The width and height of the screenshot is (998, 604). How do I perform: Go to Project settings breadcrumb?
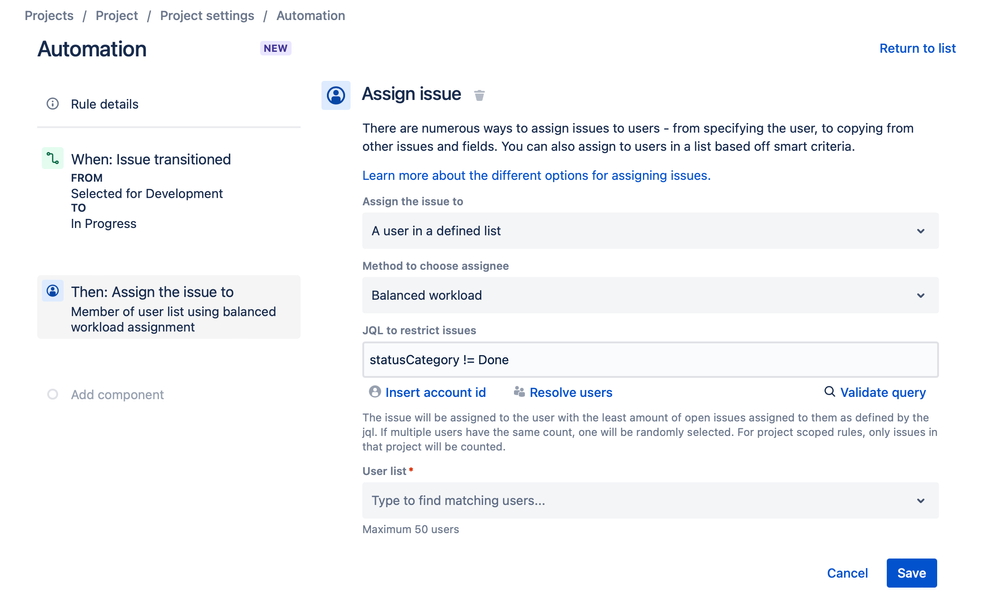point(207,16)
